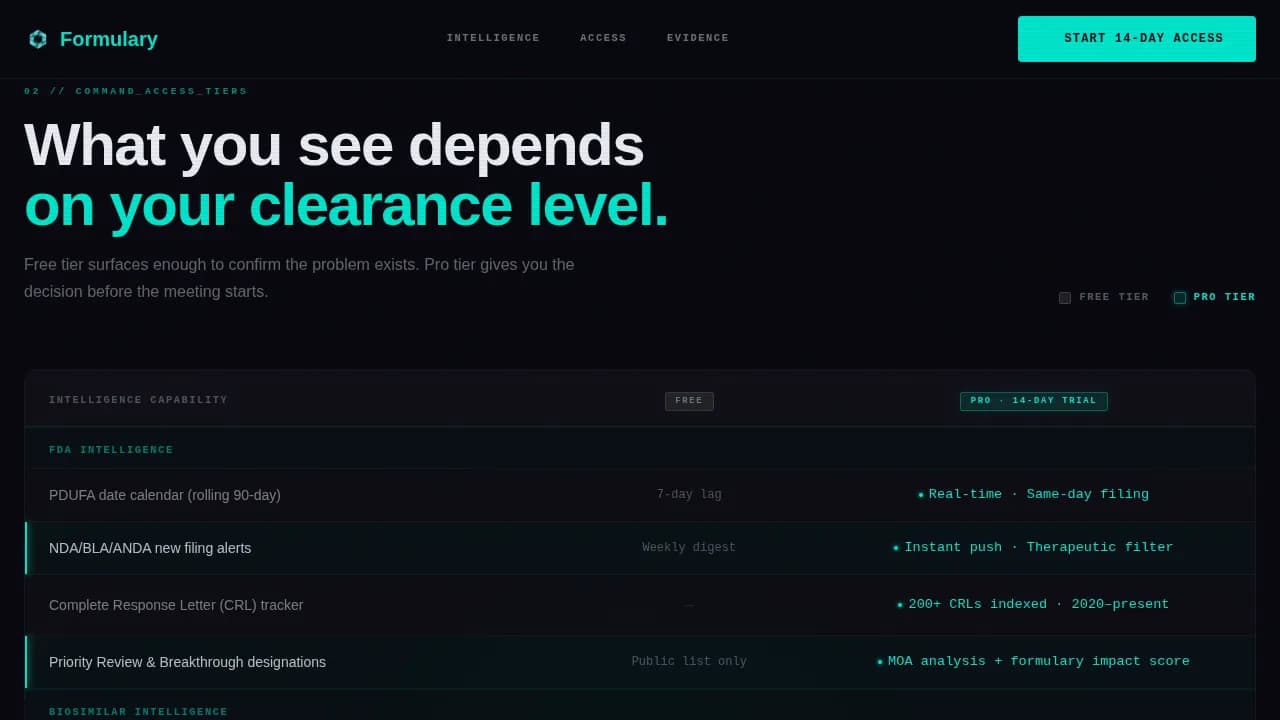Click the FREE column badge

689,401
